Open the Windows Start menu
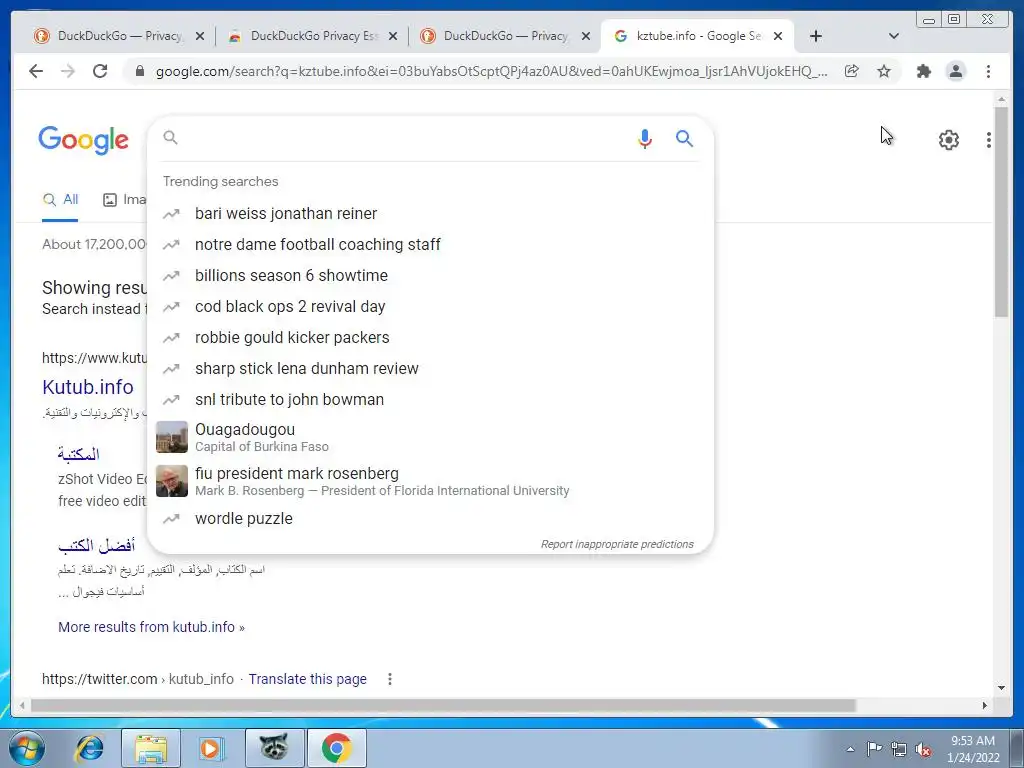 [26, 748]
